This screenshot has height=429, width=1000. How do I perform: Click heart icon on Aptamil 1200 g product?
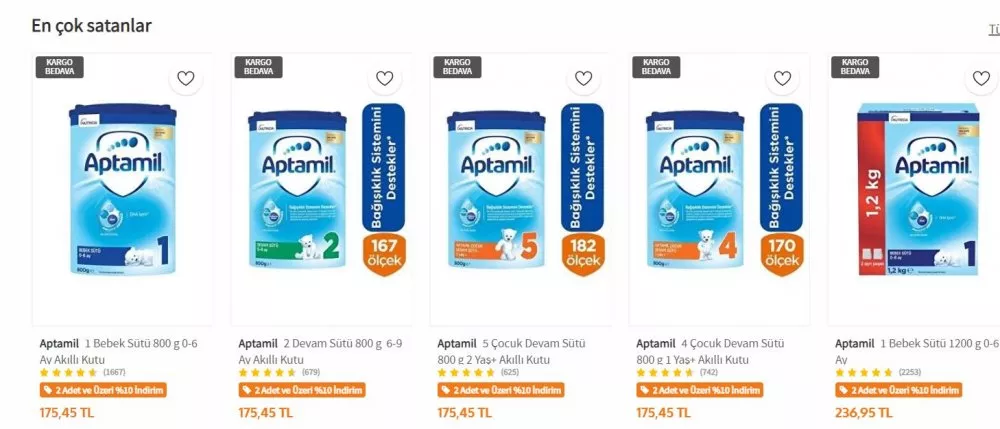981,79
